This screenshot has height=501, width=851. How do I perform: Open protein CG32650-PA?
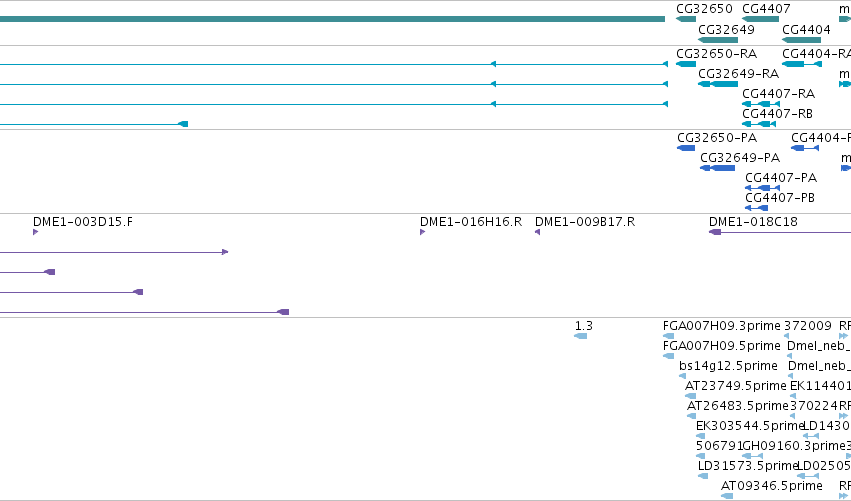pyautogui.click(x=686, y=148)
